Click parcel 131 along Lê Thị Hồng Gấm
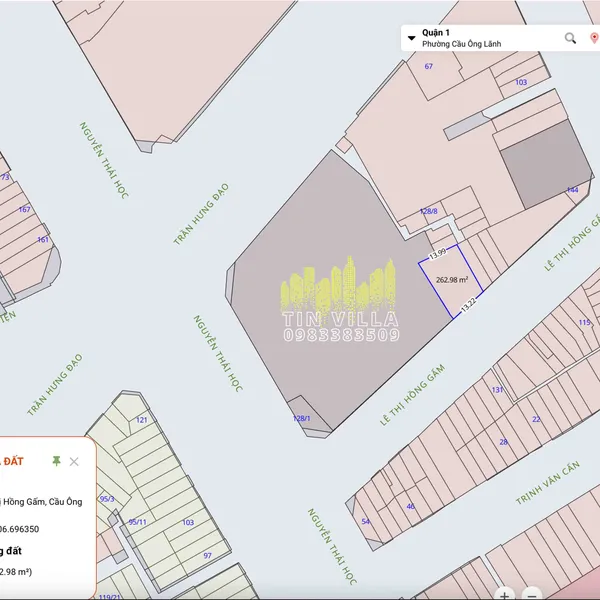 [496, 390]
